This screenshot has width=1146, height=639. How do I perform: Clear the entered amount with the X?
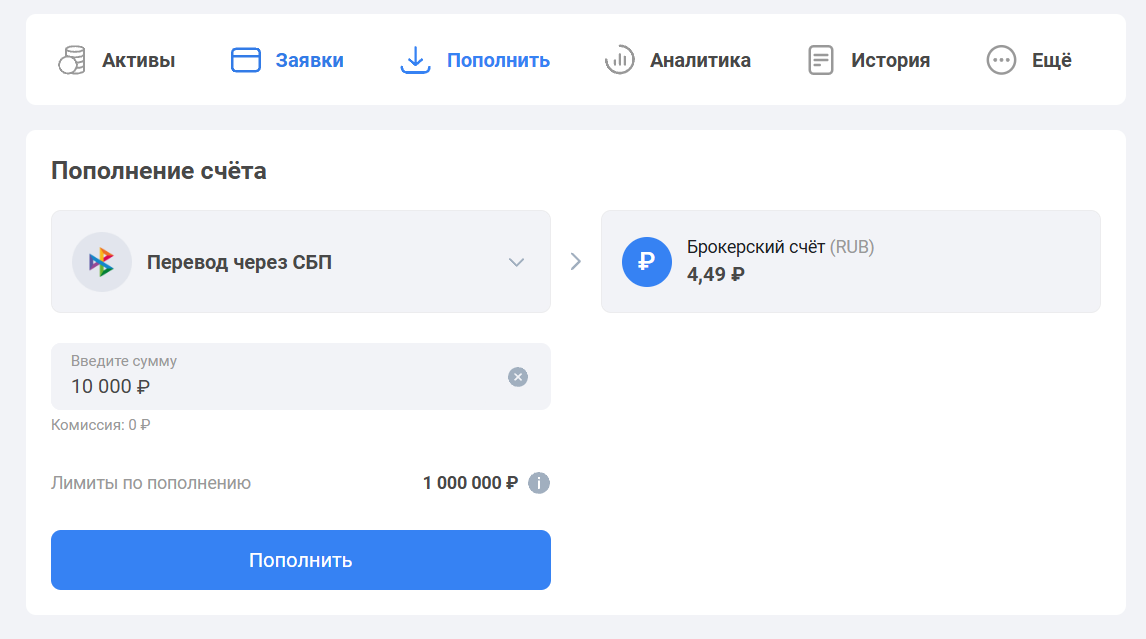pos(517,377)
